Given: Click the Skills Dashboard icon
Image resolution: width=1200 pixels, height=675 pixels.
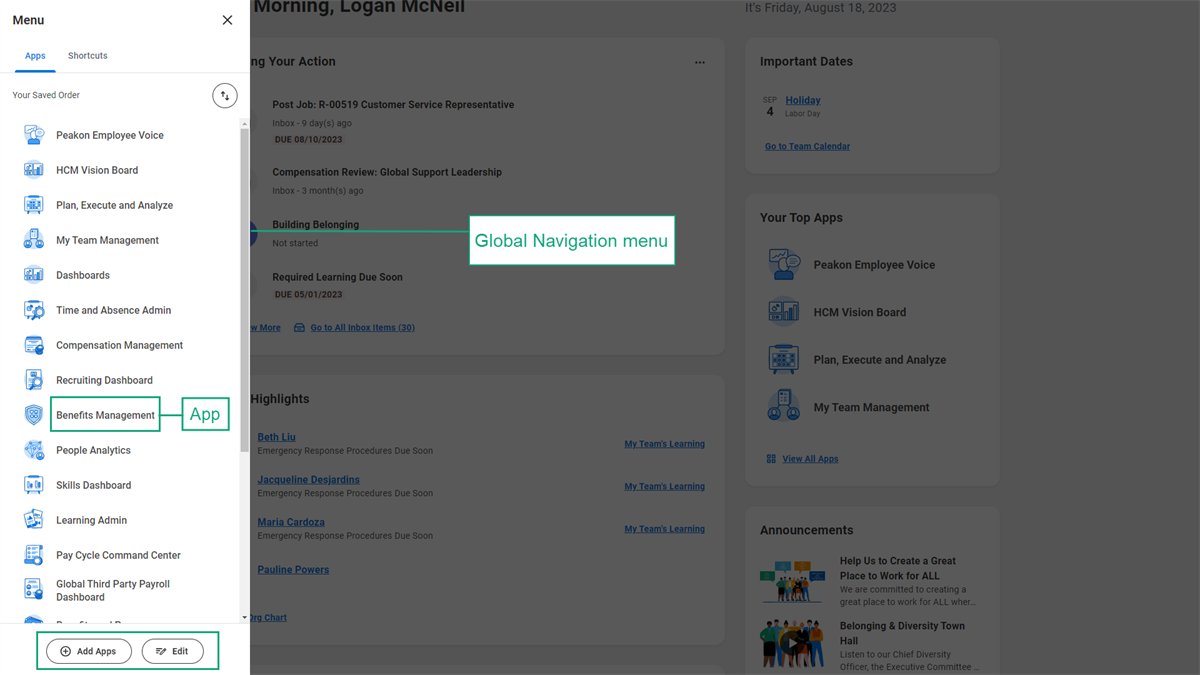Looking at the screenshot, I should pos(34,485).
